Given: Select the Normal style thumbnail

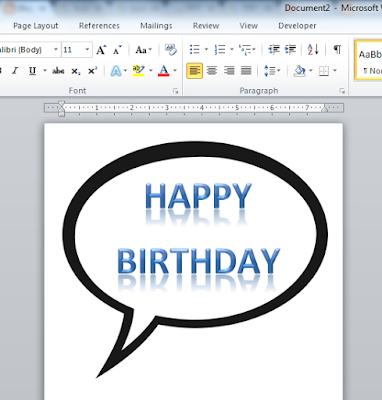Looking at the screenshot, I should 369,60.
